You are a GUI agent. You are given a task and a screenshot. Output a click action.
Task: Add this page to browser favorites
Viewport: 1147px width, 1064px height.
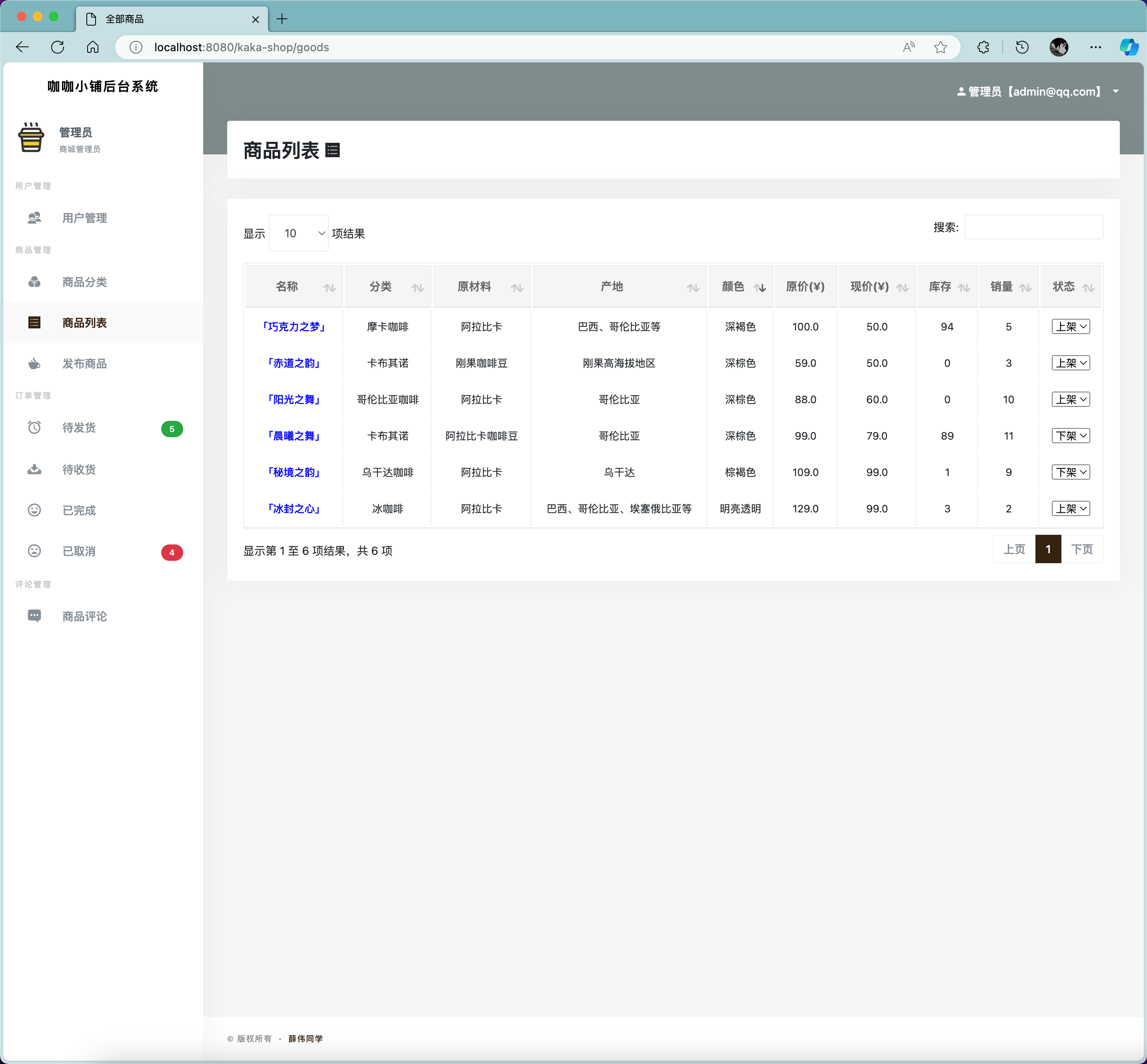coord(940,47)
